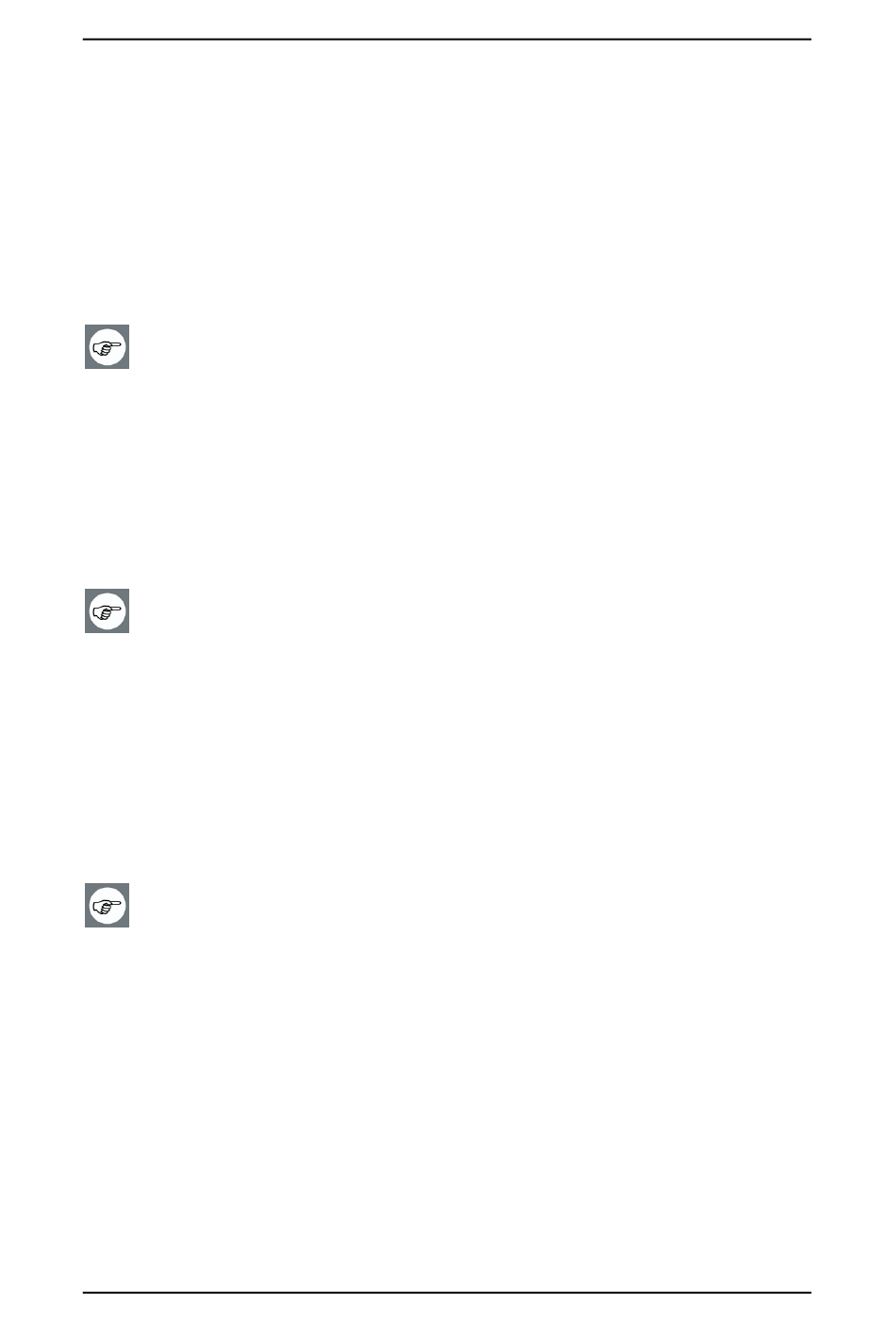Viewport: 896px width, 1320px height.
Task: Click the second pointing-hand note icon
Action: point(107,611)
